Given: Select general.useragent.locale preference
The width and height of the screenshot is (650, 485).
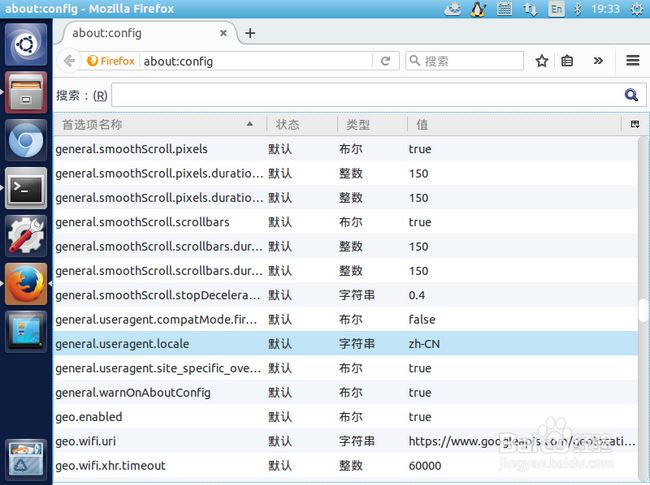Looking at the screenshot, I should pos(346,344).
